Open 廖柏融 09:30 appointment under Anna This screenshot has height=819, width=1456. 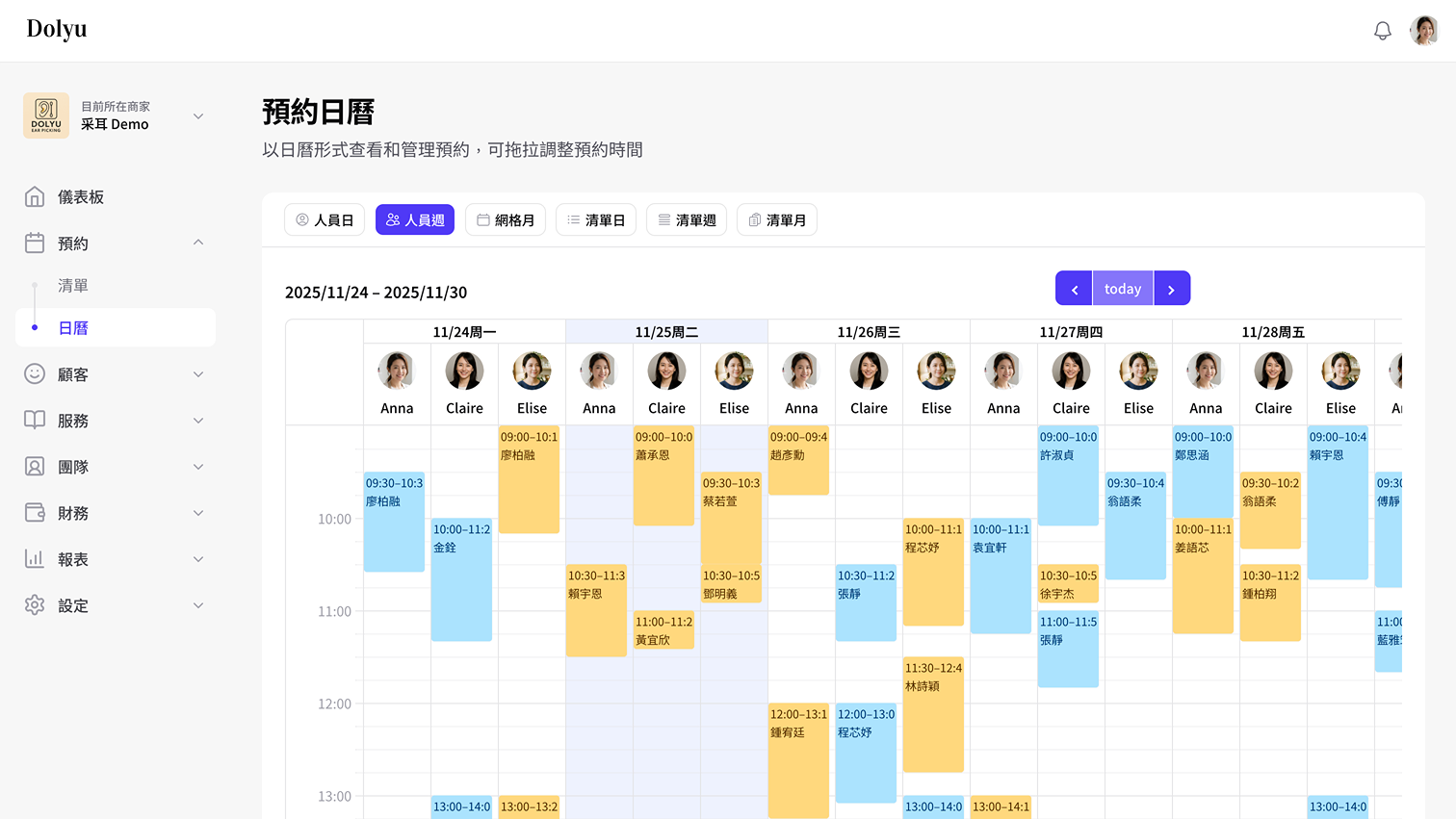(x=394, y=522)
